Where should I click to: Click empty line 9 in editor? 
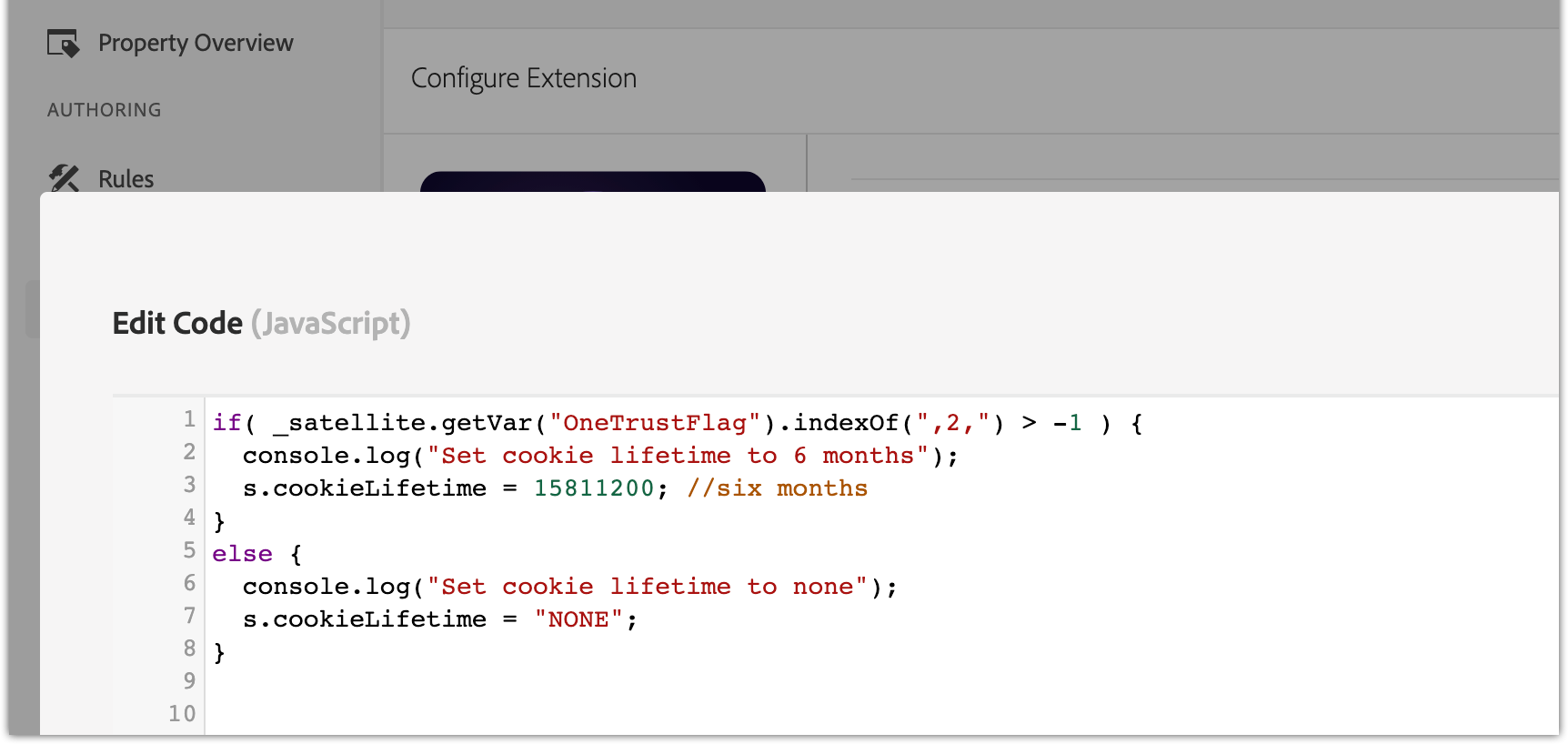coord(880,681)
